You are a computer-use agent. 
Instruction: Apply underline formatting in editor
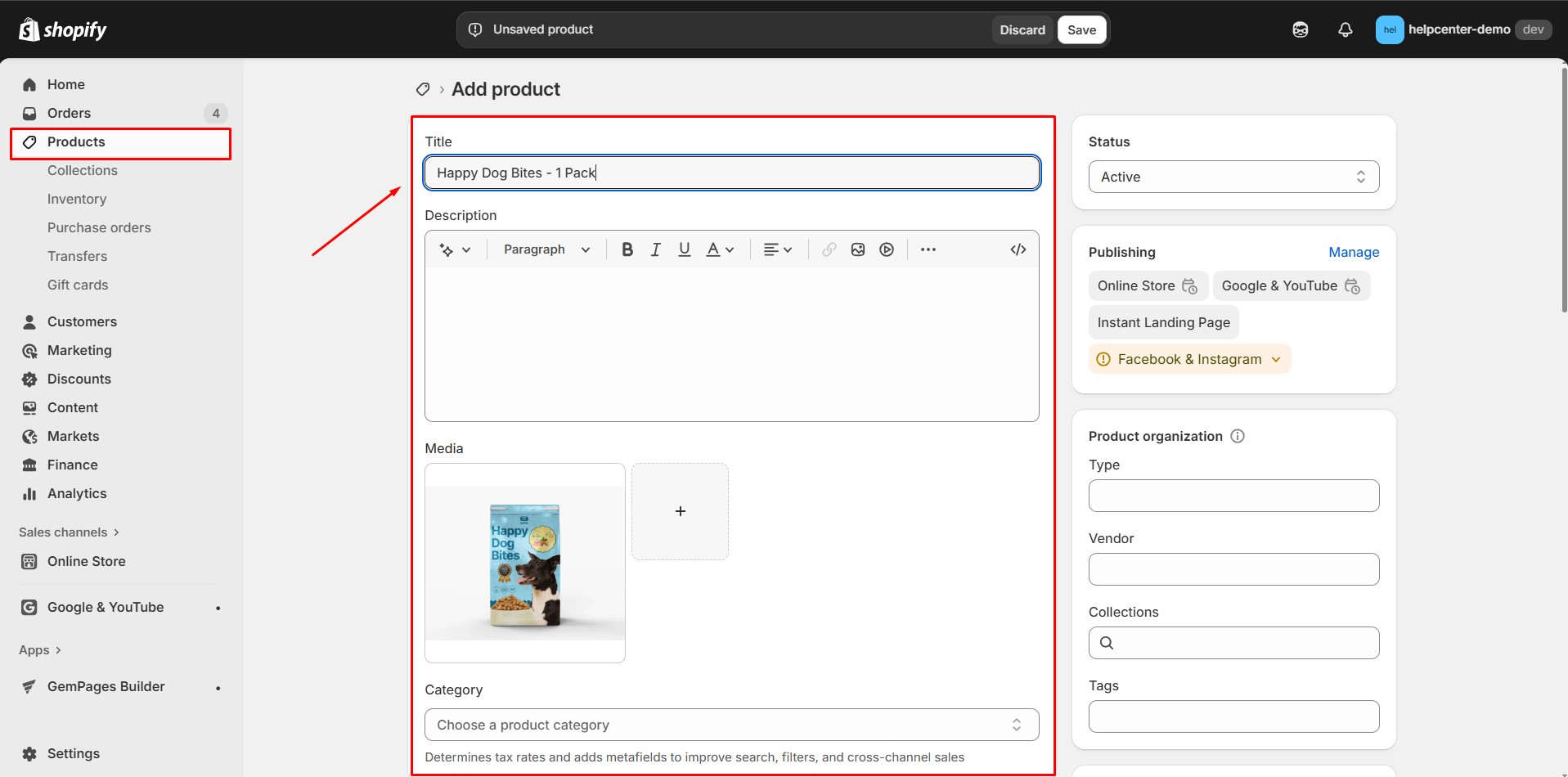click(x=685, y=249)
